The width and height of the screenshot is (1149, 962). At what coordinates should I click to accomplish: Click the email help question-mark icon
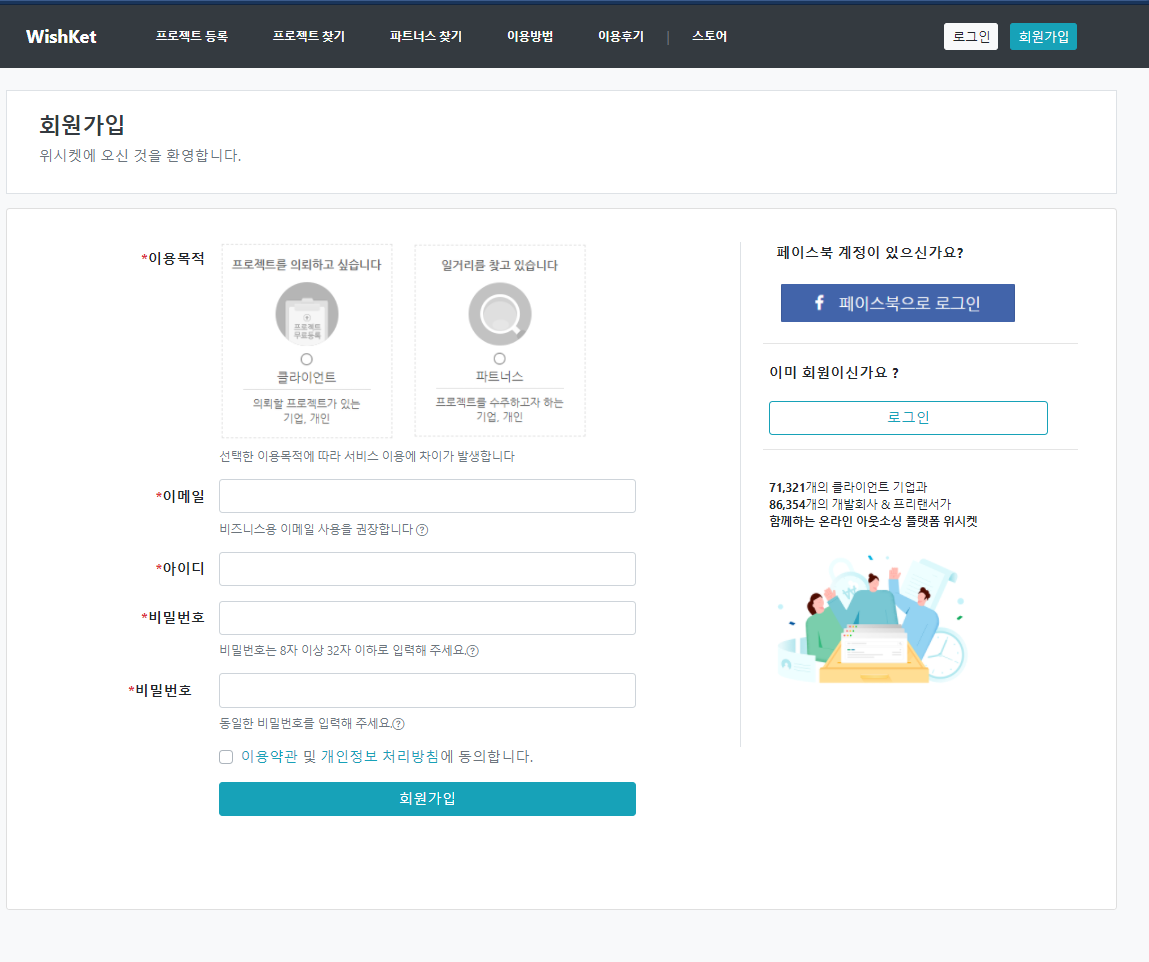pos(422,530)
